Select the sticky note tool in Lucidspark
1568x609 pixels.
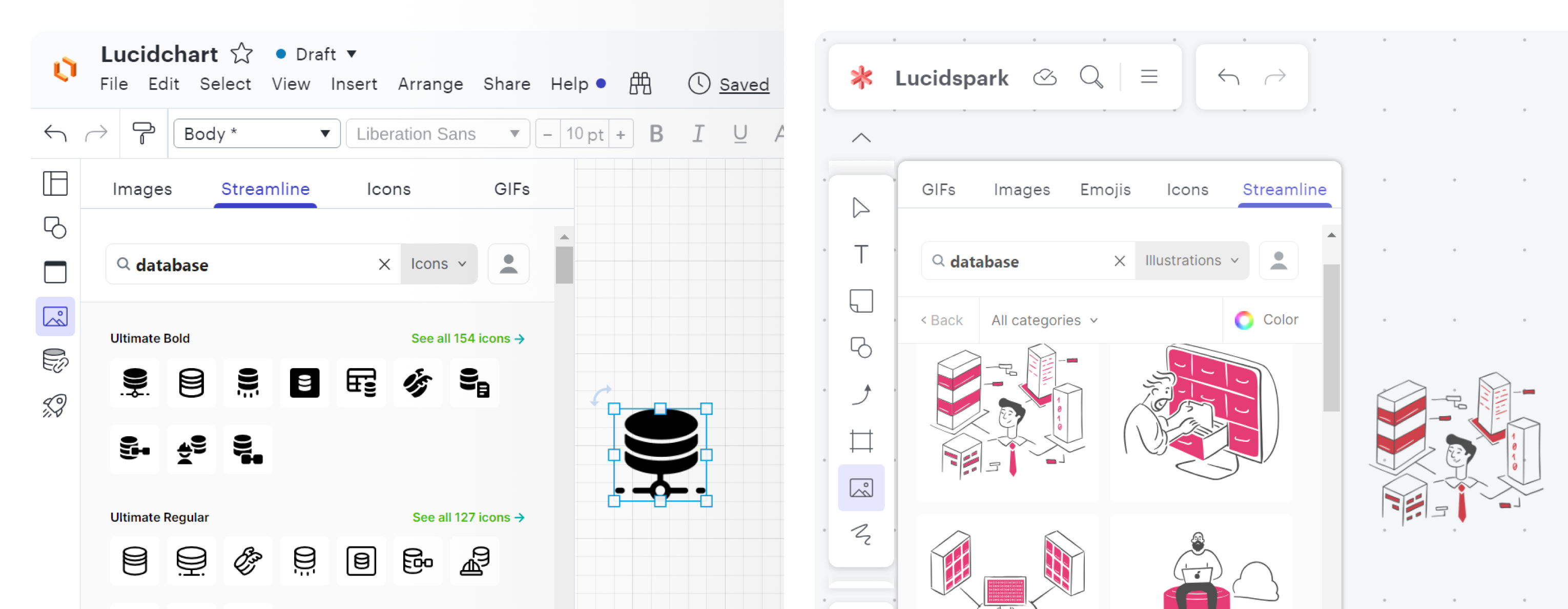pos(861,301)
